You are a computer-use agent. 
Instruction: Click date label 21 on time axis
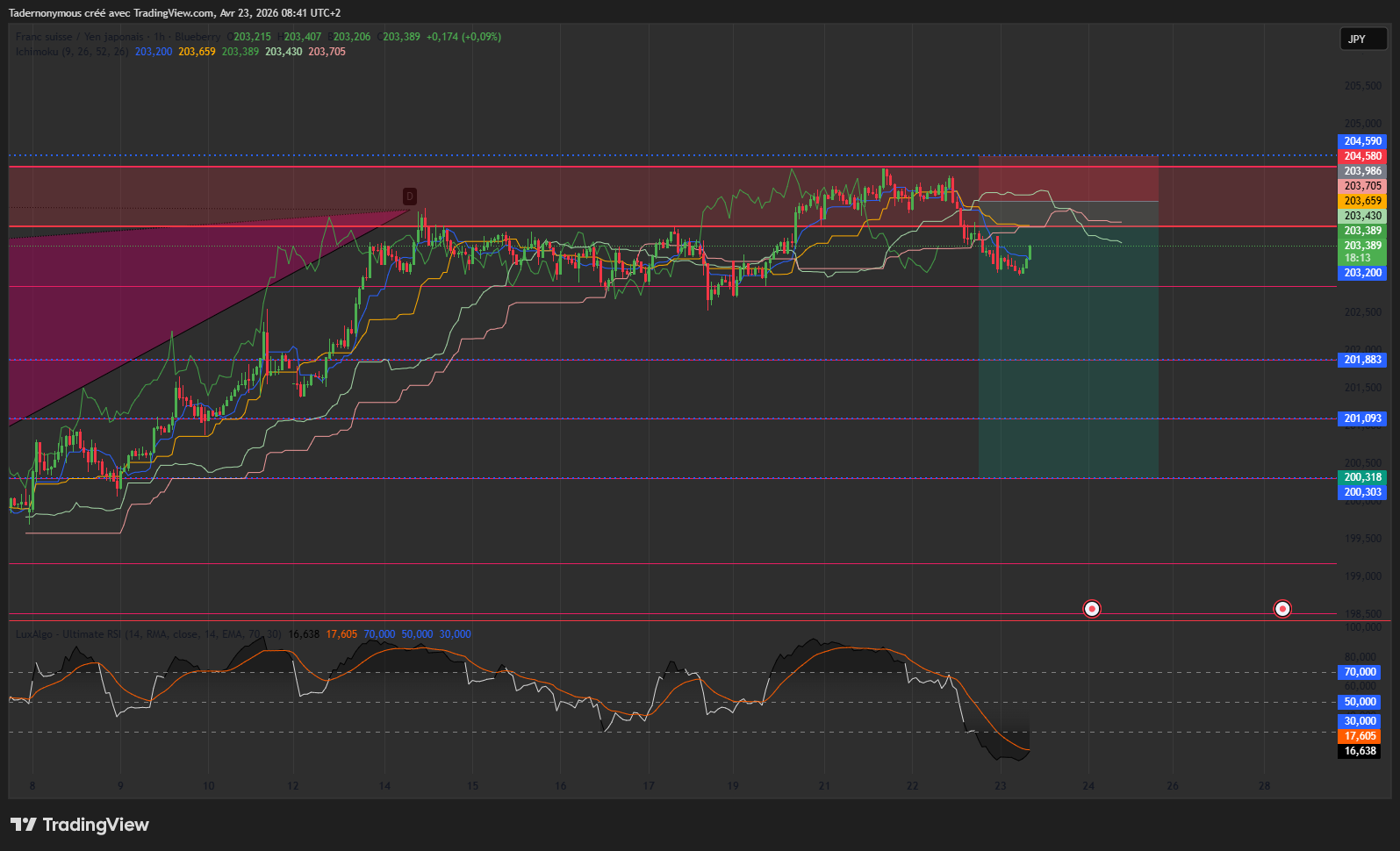click(824, 786)
